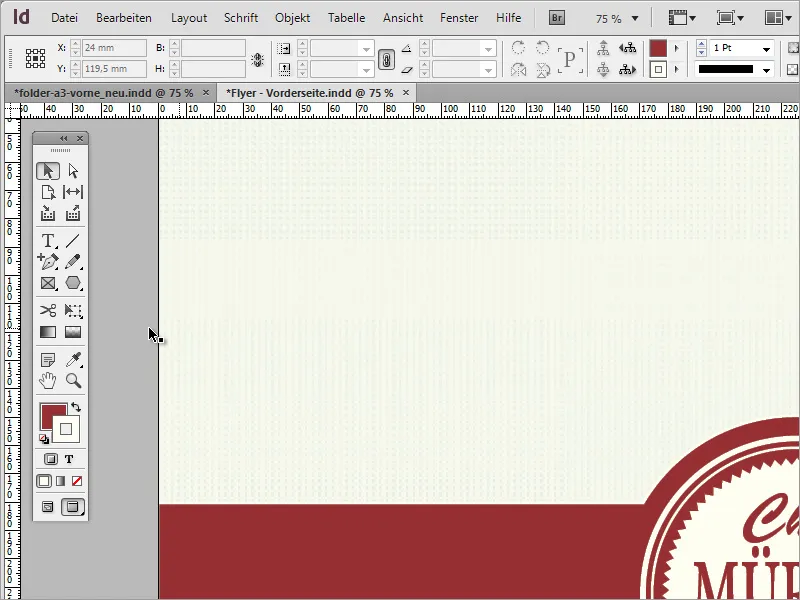Select the Line tool
800x600 pixels.
click(73, 240)
